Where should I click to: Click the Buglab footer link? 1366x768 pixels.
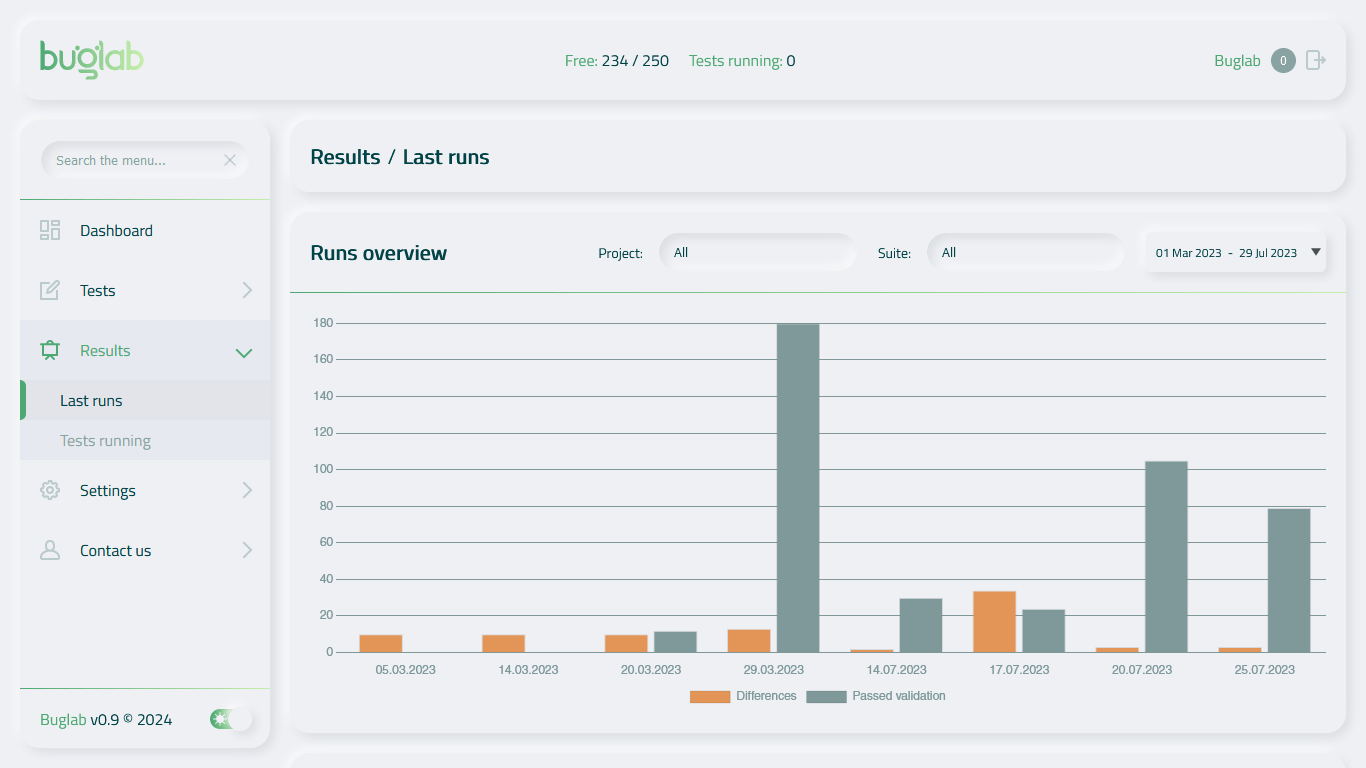point(63,719)
